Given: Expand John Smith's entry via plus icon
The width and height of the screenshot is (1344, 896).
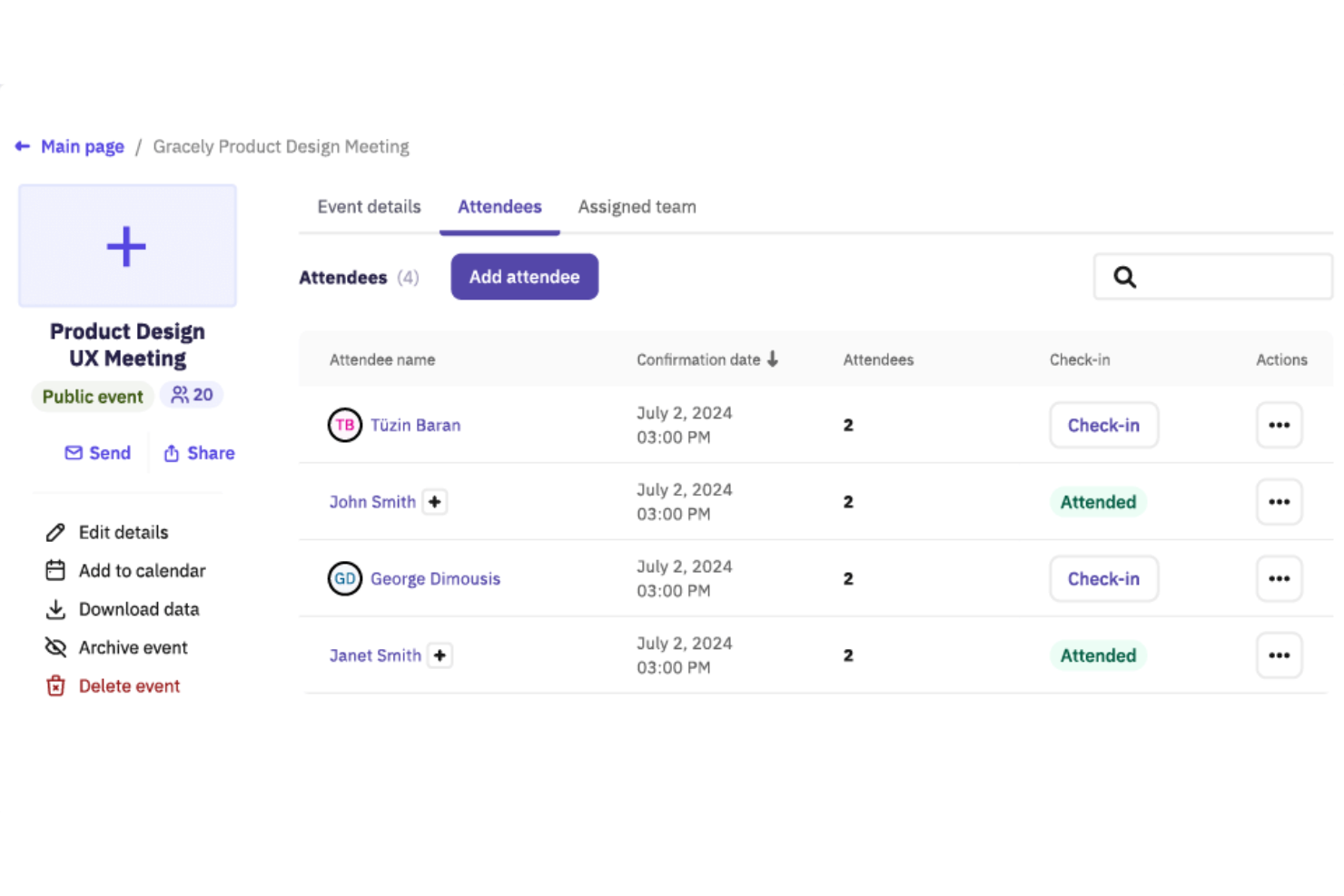Looking at the screenshot, I should (435, 501).
